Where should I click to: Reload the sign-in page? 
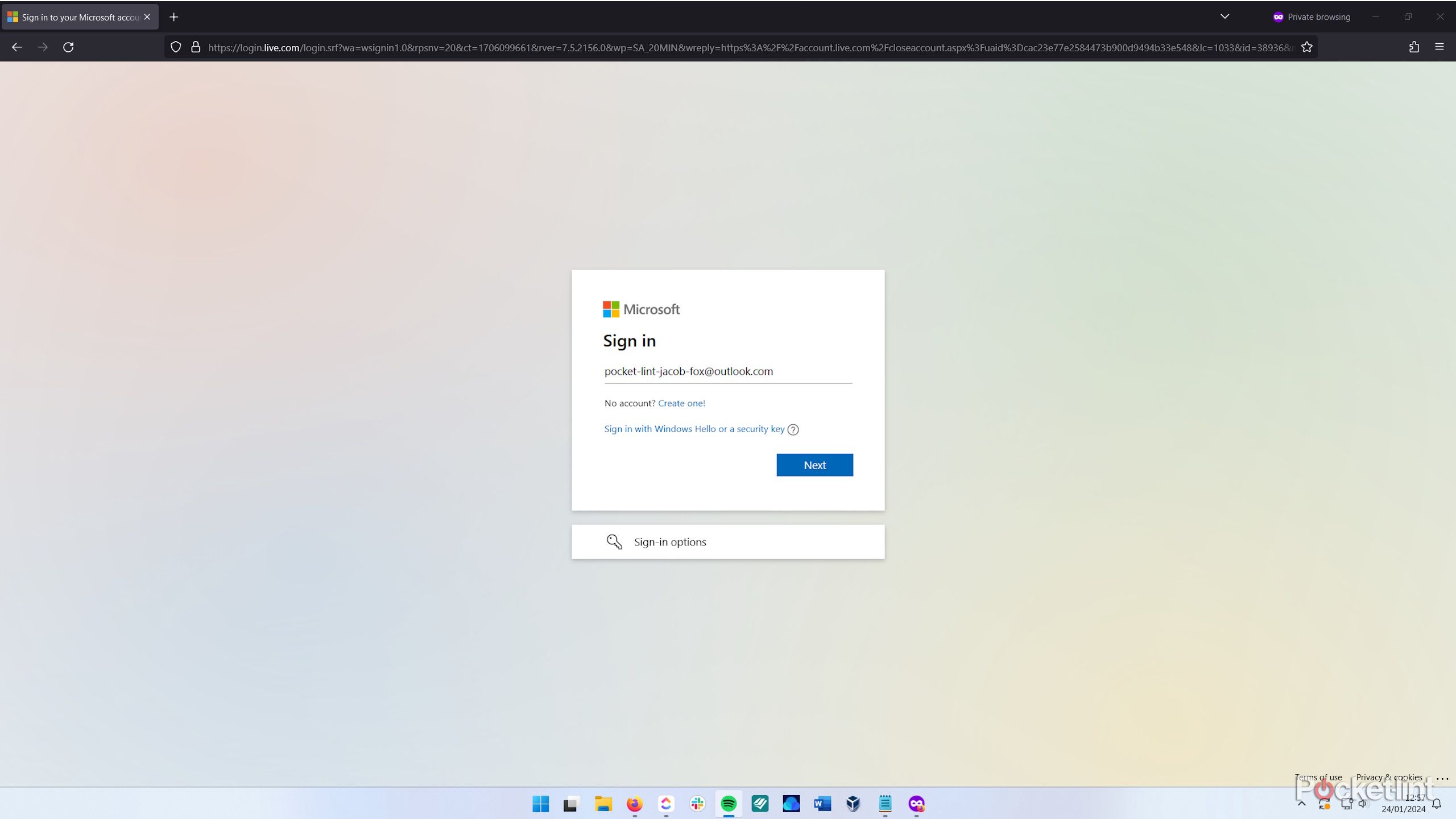tap(68, 47)
